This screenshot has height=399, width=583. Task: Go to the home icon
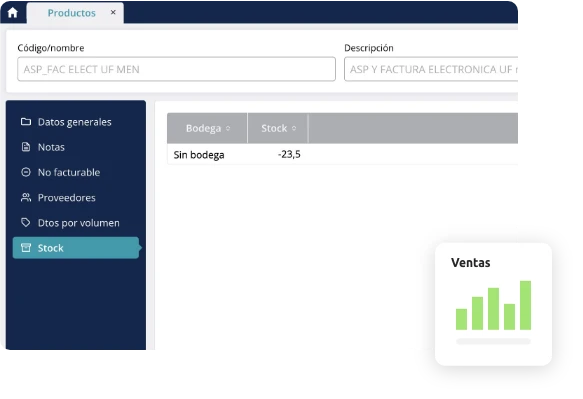[x=13, y=13]
